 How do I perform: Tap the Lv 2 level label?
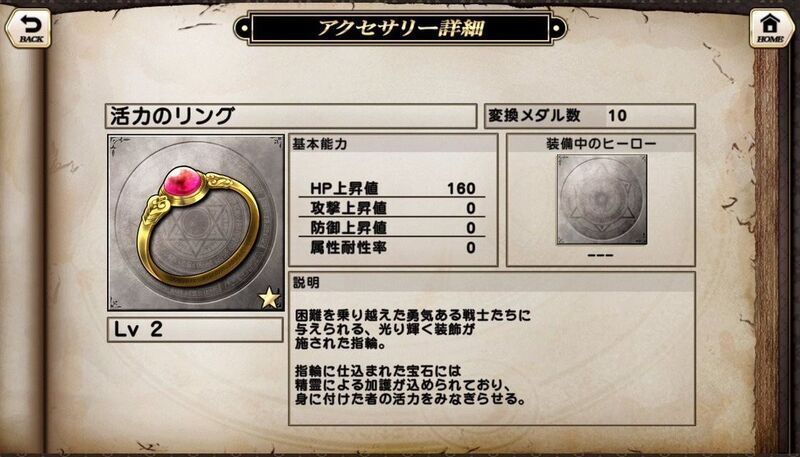coord(195,330)
